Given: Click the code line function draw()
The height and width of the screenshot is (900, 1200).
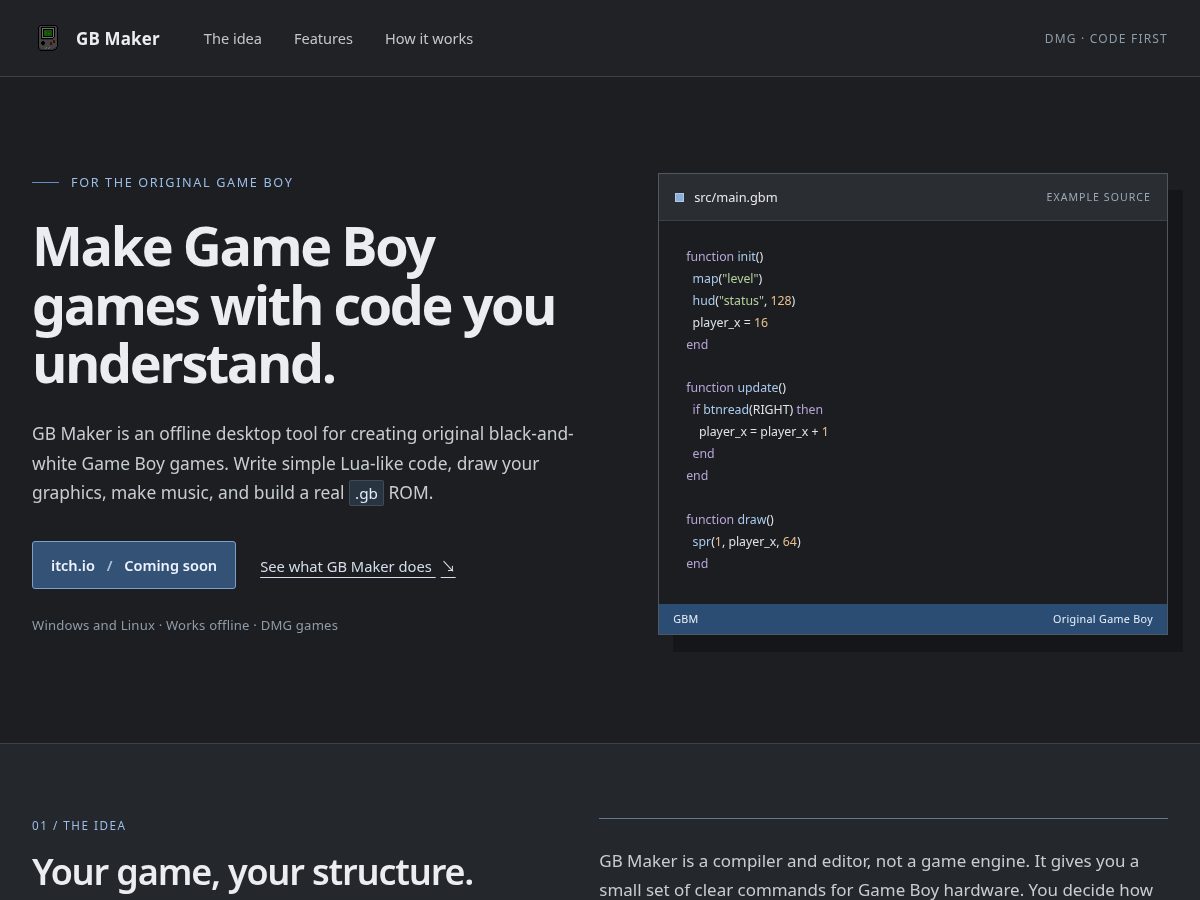Looking at the screenshot, I should pos(730,519).
